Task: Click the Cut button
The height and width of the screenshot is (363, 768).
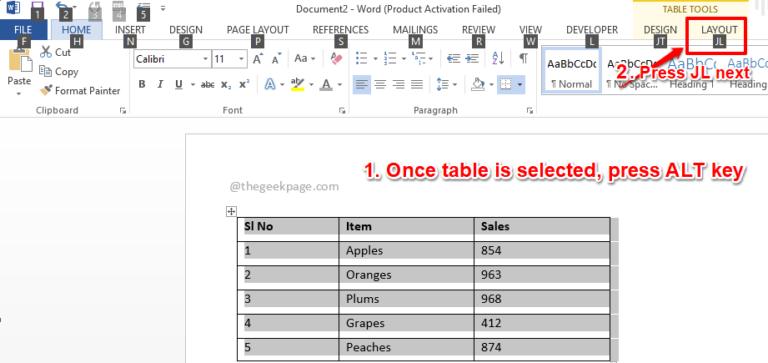Action: 55,52
